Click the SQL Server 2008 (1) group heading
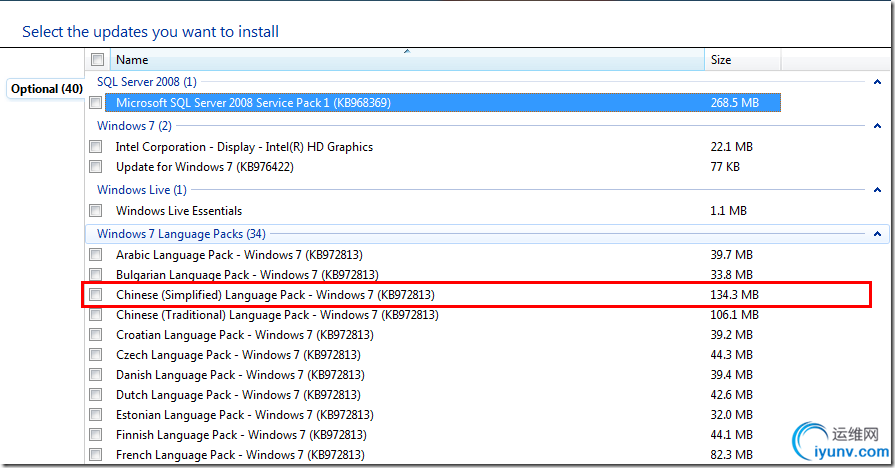895x468 pixels. point(146,82)
